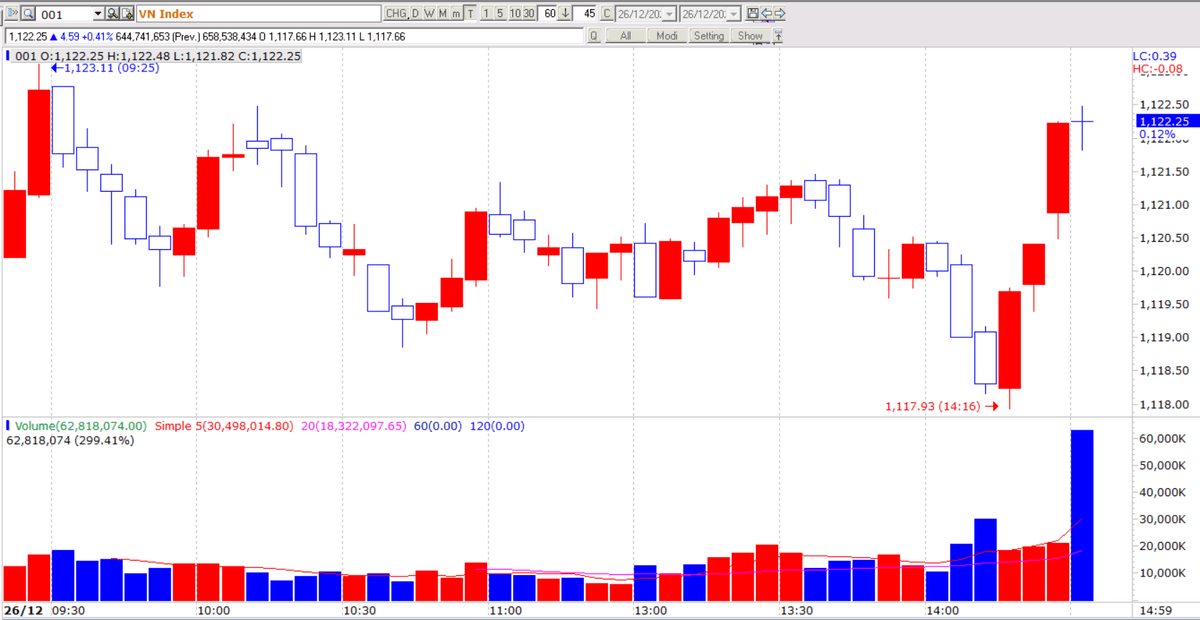Select the 1-minute interval button
This screenshot has width=1200, height=620.
point(486,14)
